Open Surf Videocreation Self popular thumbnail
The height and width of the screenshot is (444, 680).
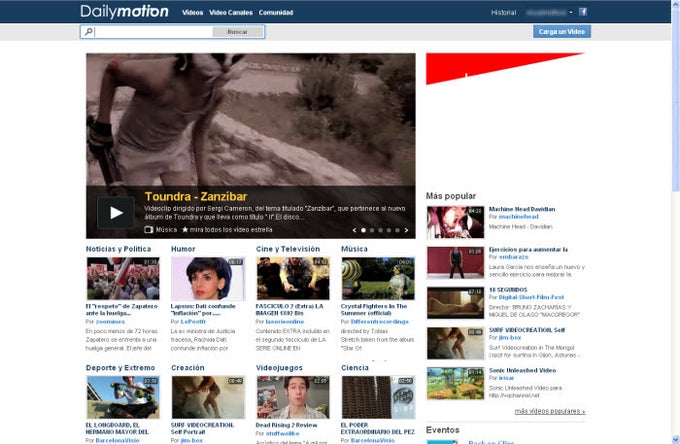455,343
